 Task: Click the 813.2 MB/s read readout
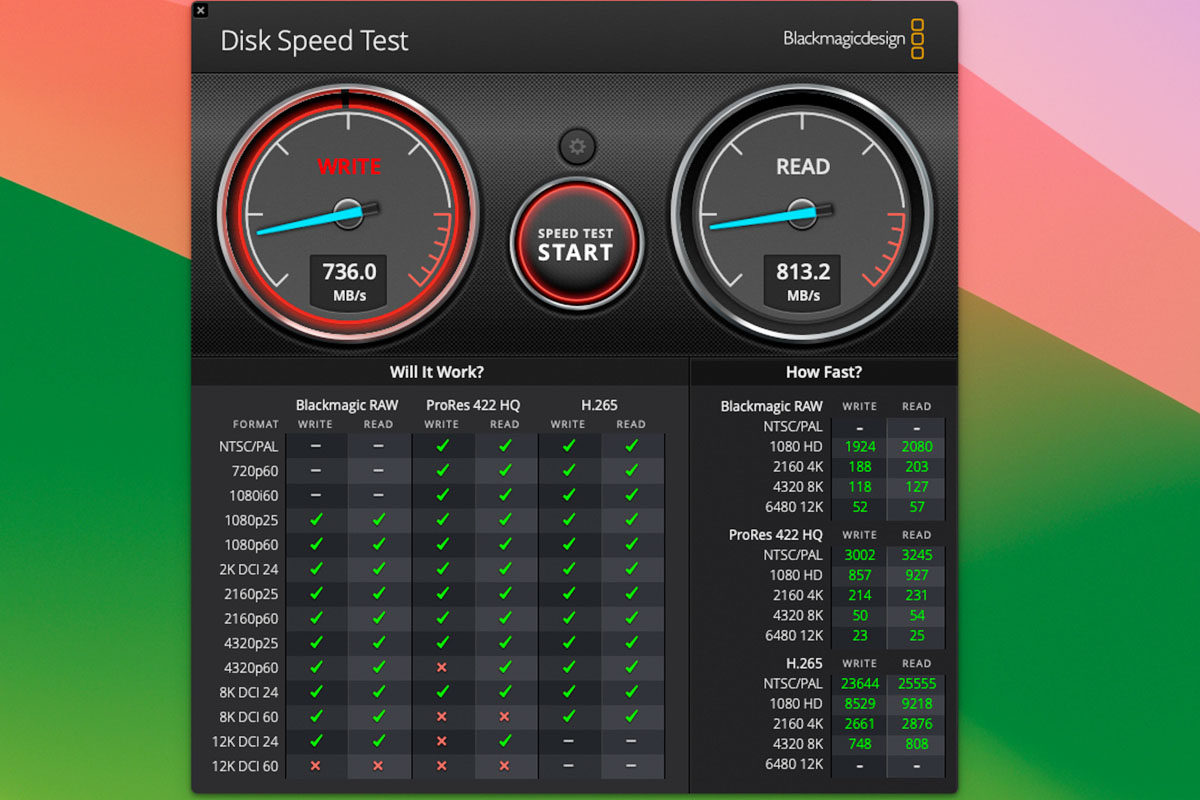tap(803, 281)
